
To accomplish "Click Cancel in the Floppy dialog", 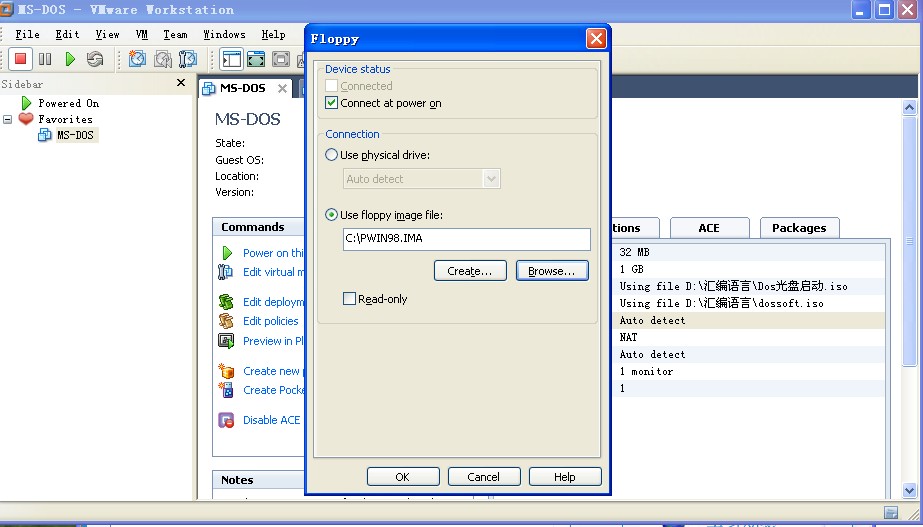I will [x=483, y=477].
